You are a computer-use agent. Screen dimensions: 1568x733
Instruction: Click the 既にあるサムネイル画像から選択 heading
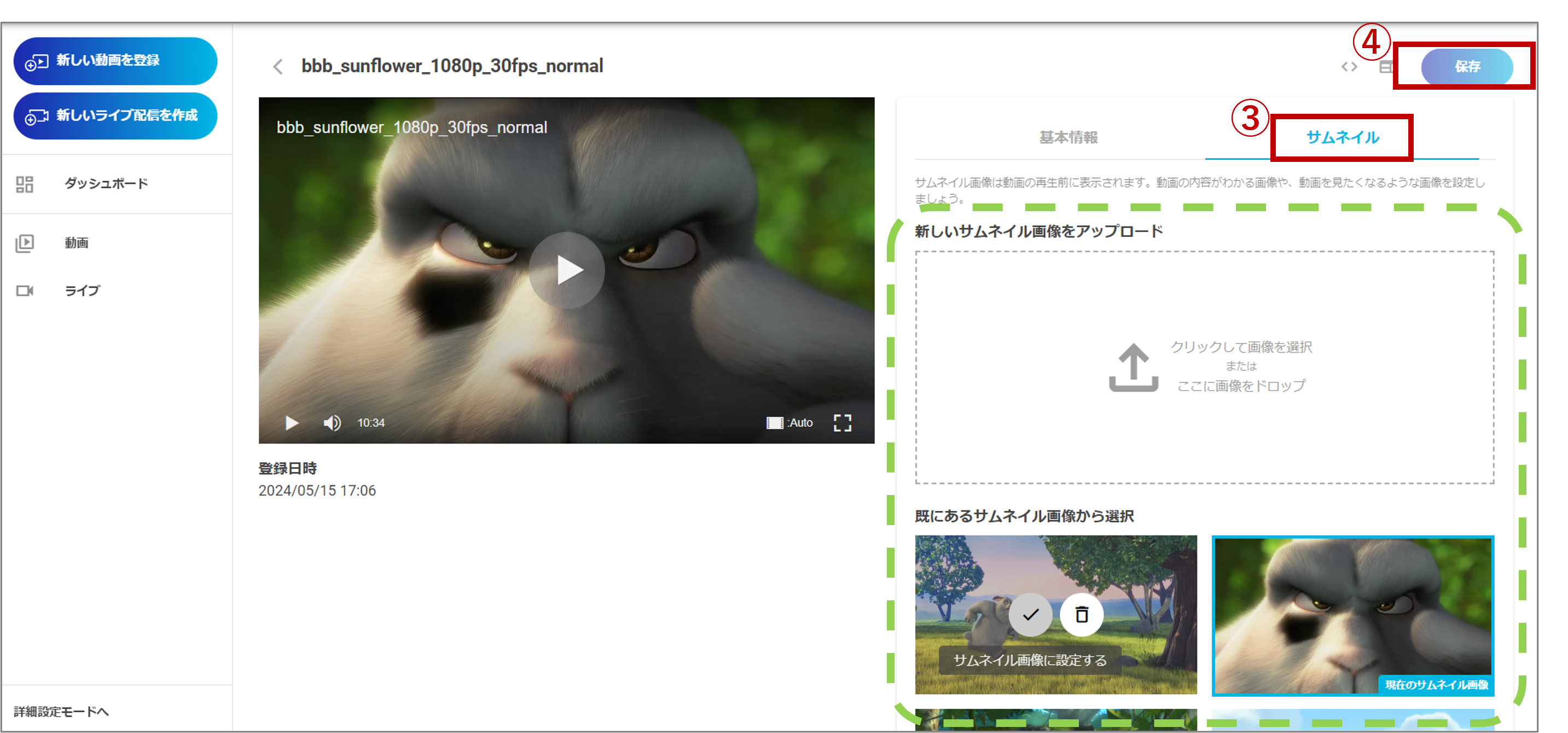click(1024, 516)
